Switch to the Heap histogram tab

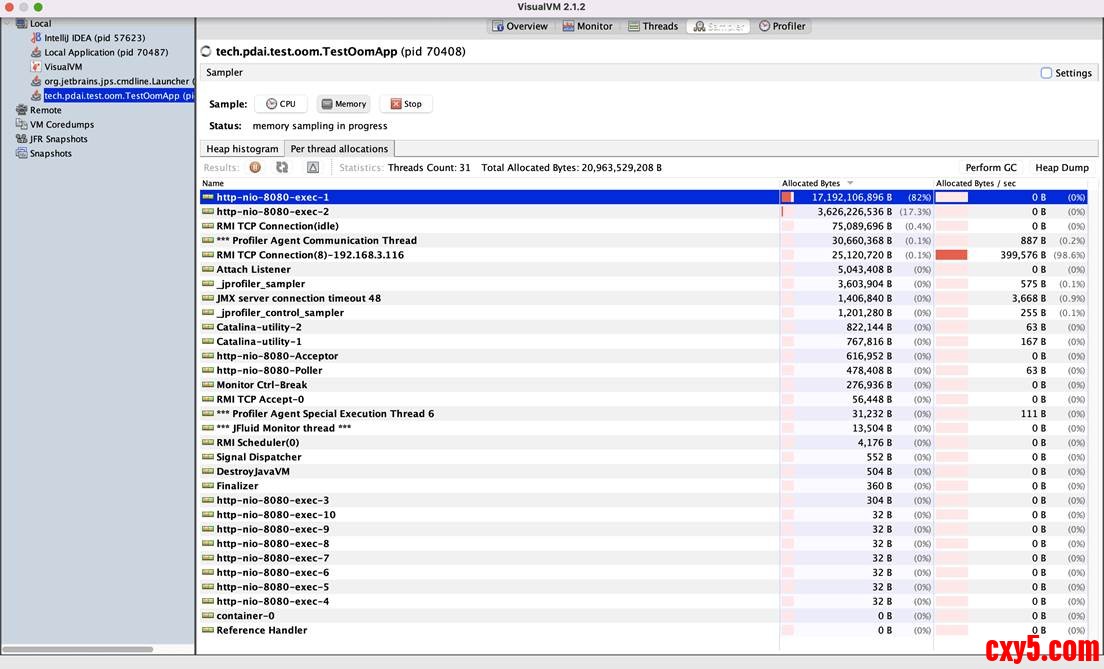click(242, 149)
